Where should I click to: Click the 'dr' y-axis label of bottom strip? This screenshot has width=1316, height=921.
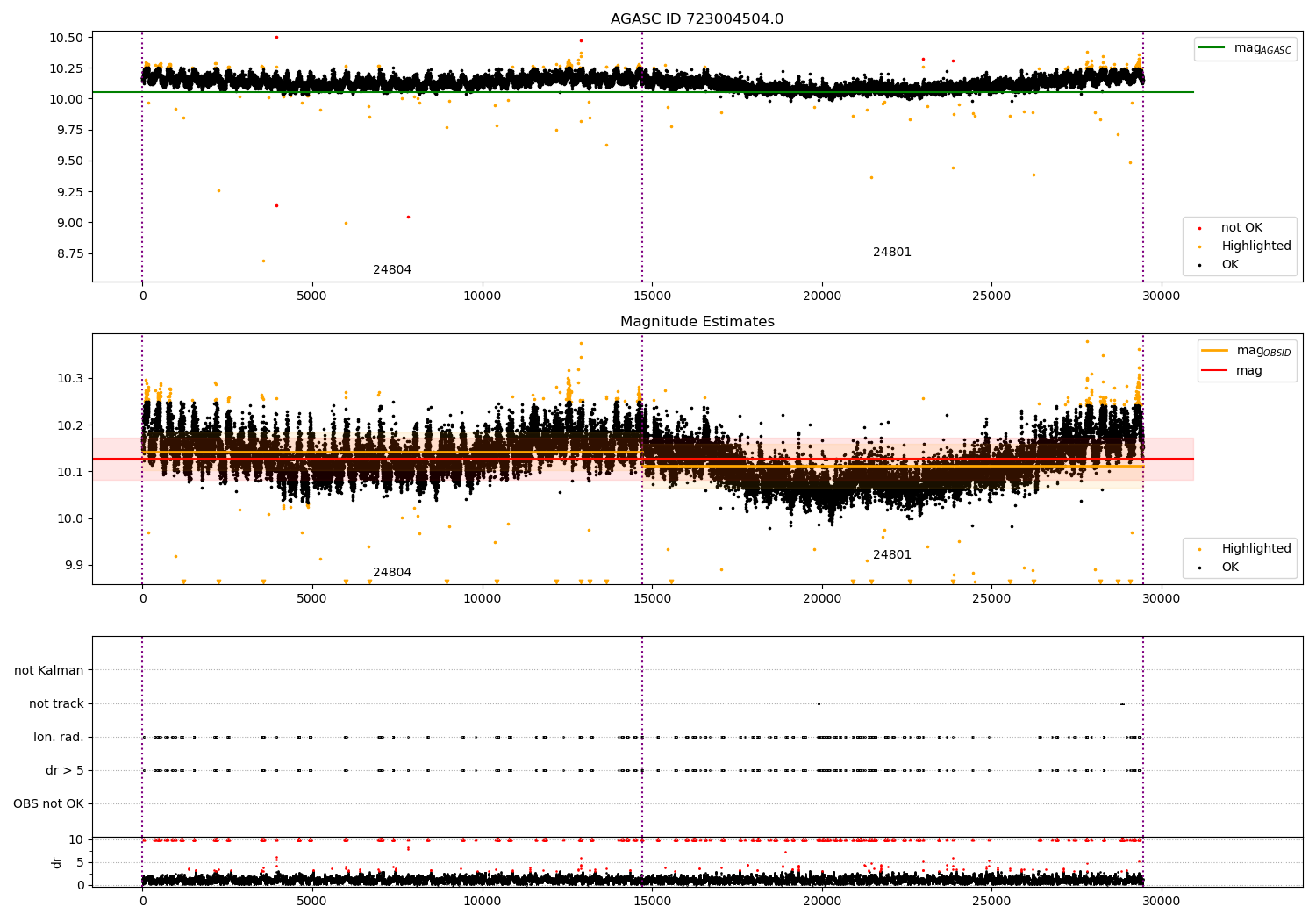tap(57, 862)
